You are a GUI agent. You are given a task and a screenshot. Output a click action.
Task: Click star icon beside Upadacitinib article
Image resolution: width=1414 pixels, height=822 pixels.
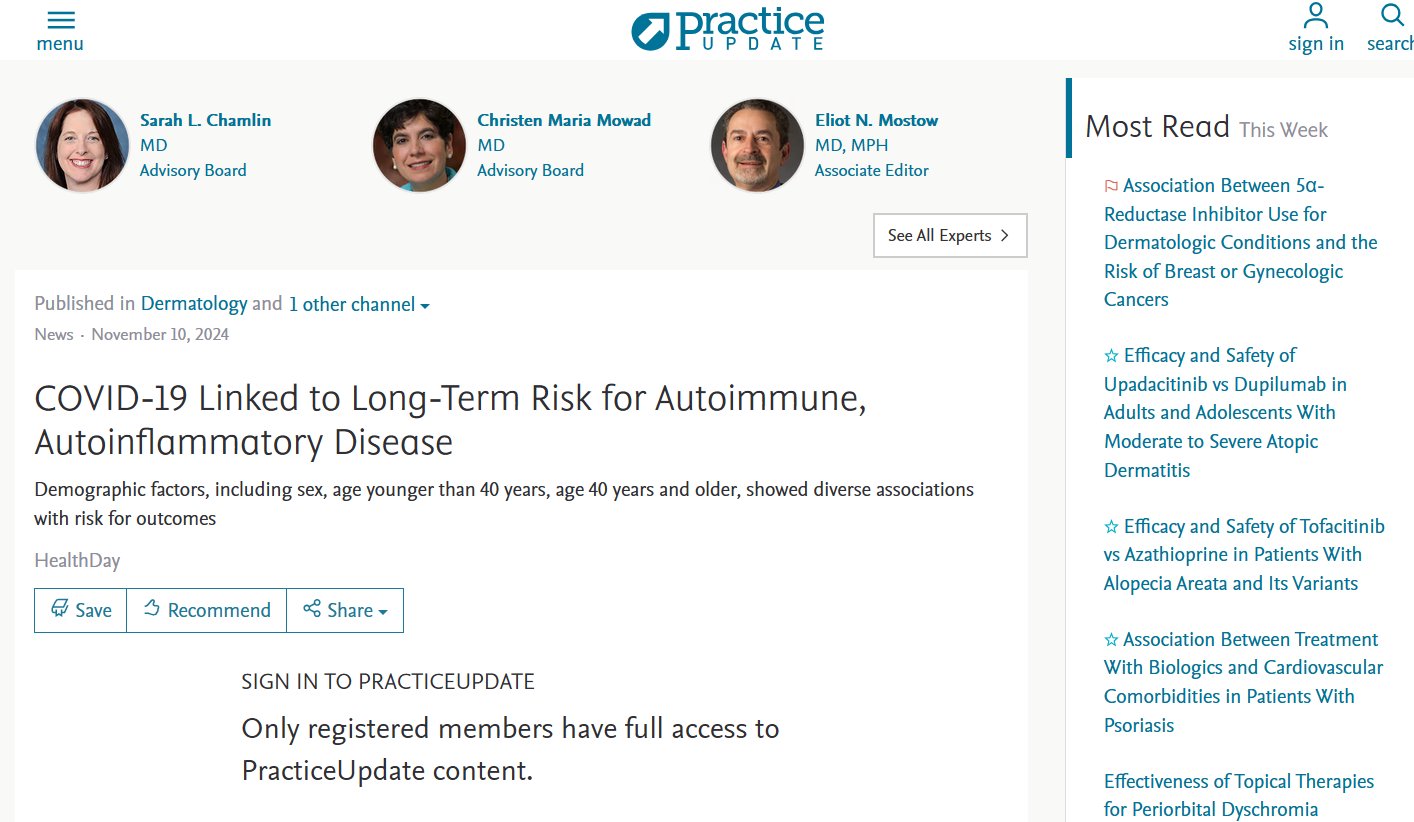click(1111, 356)
